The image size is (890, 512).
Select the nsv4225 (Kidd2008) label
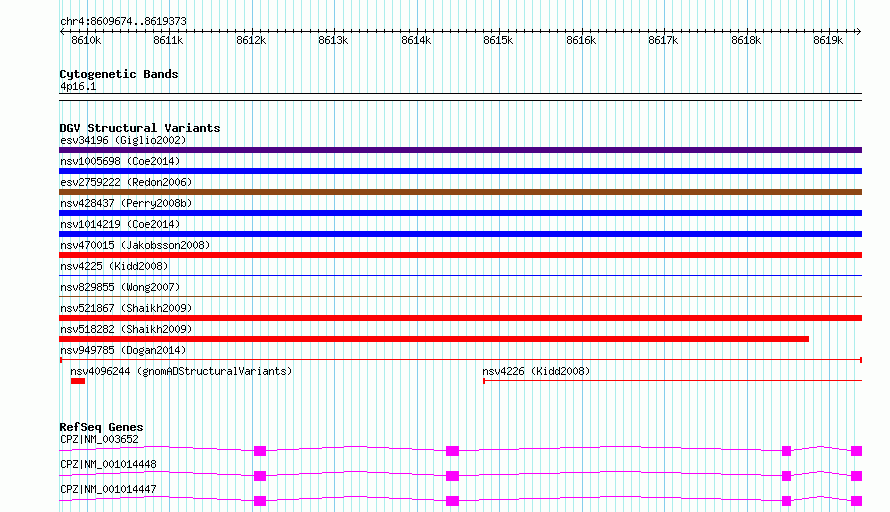tap(114, 266)
